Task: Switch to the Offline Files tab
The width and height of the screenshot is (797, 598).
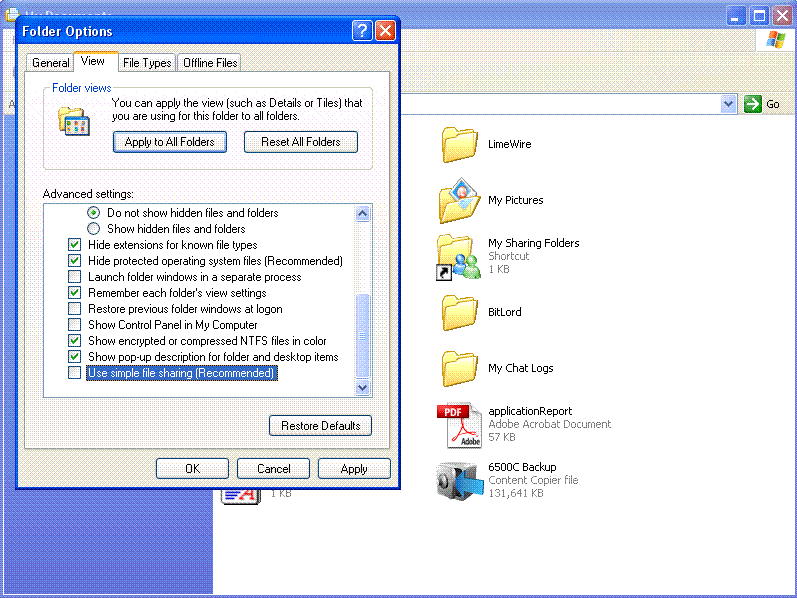Action: [210, 63]
